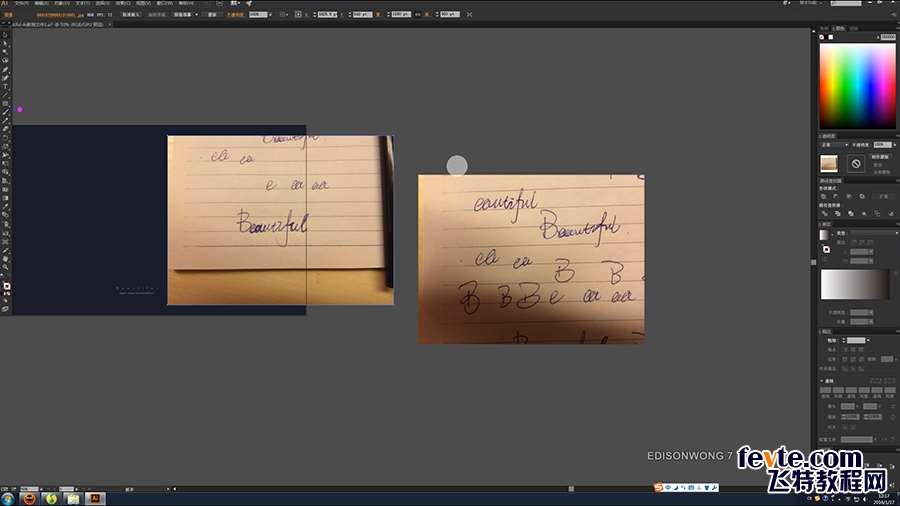This screenshot has height=506, width=900.
Task: Select the Type tool
Action: click(5, 86)
